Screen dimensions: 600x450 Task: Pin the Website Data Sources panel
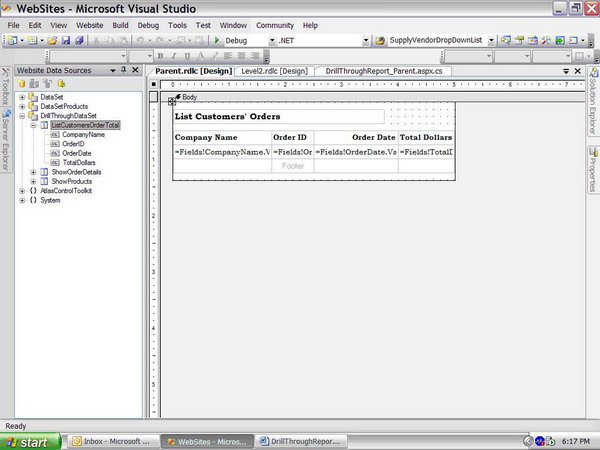coord(124,70)
